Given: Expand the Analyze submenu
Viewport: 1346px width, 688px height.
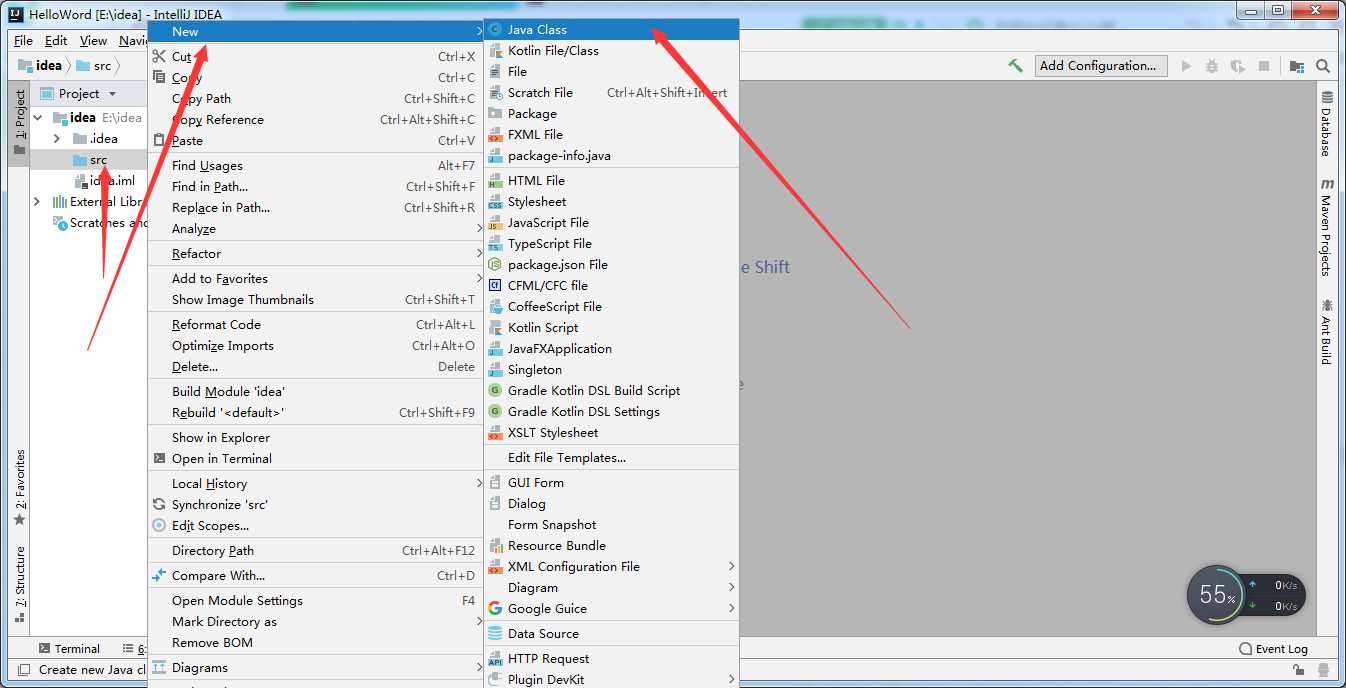Looking at the screenshot, I should click(x=315, y=228).
